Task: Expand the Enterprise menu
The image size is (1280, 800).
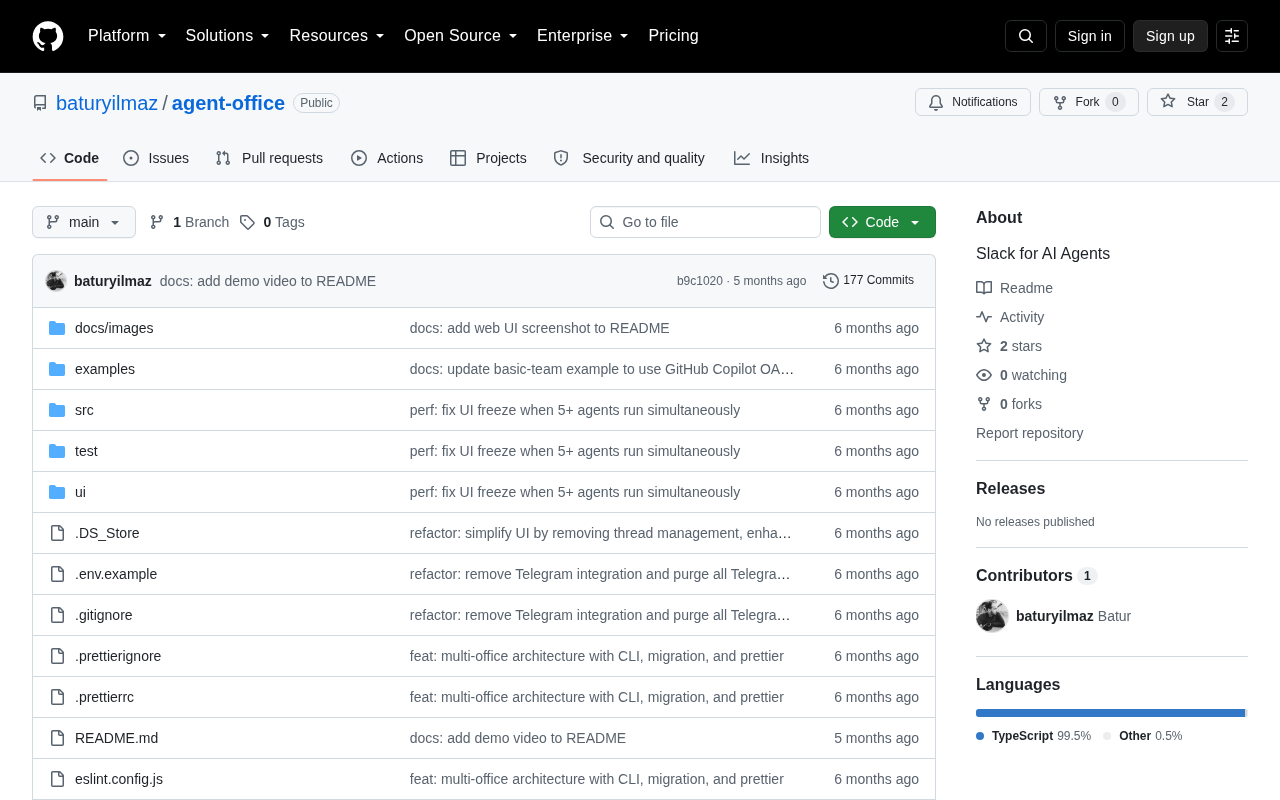Action: coord(583,36)
